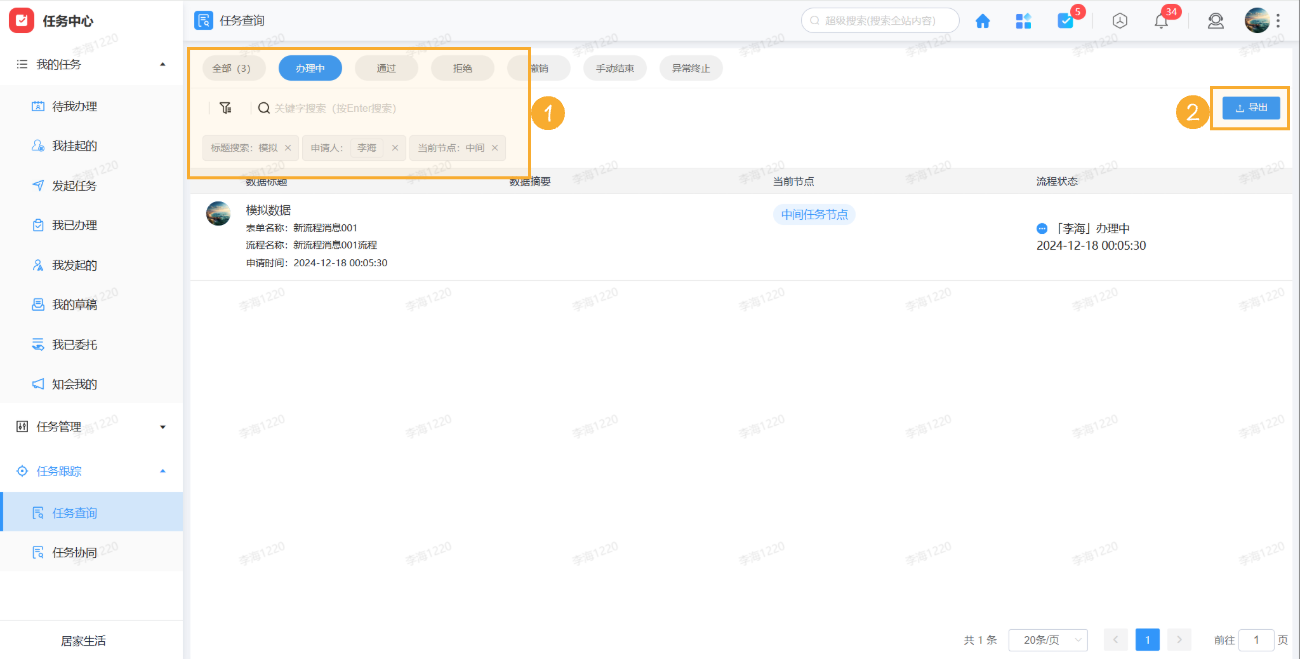The image size is (1300, 659).
Task: Open the vertical three-dot user menu
Action: pyautogui.click(x=1277, y=21)
